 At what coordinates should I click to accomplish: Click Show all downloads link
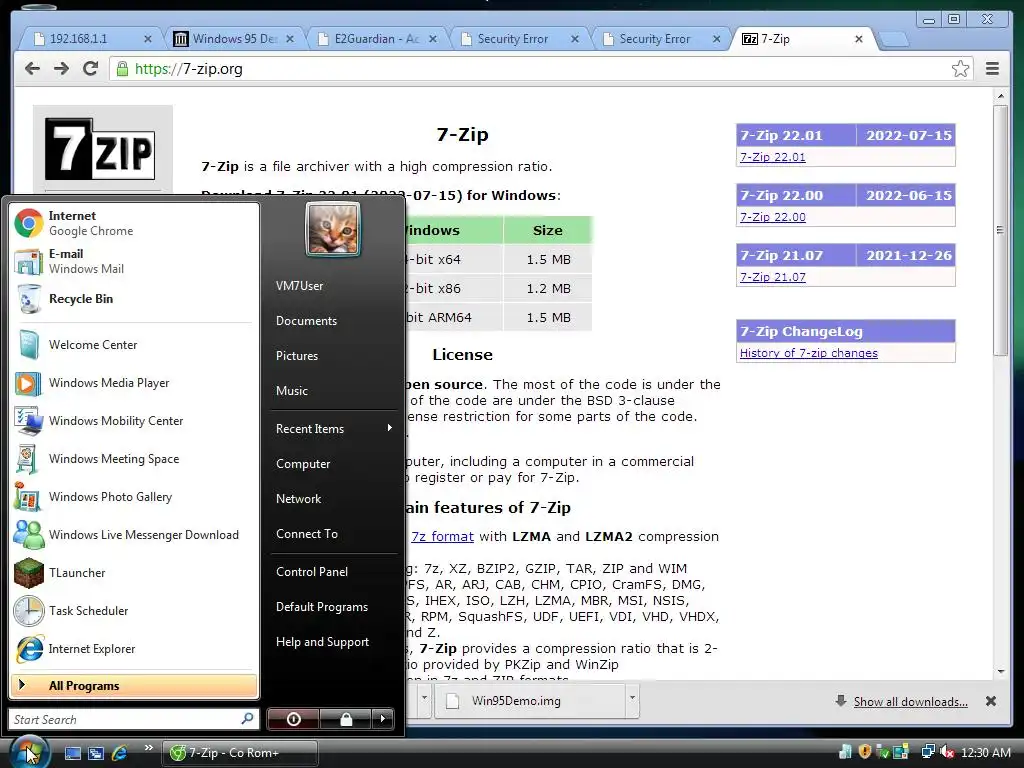[x=910, y=701]
